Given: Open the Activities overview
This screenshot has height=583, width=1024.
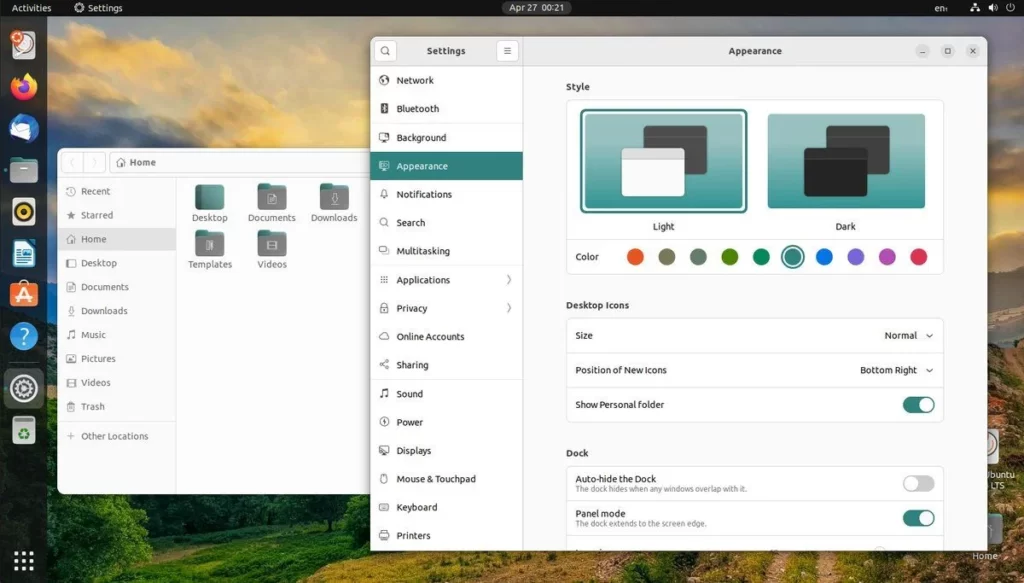Looking at the screenshot, I should pos(31,8).
